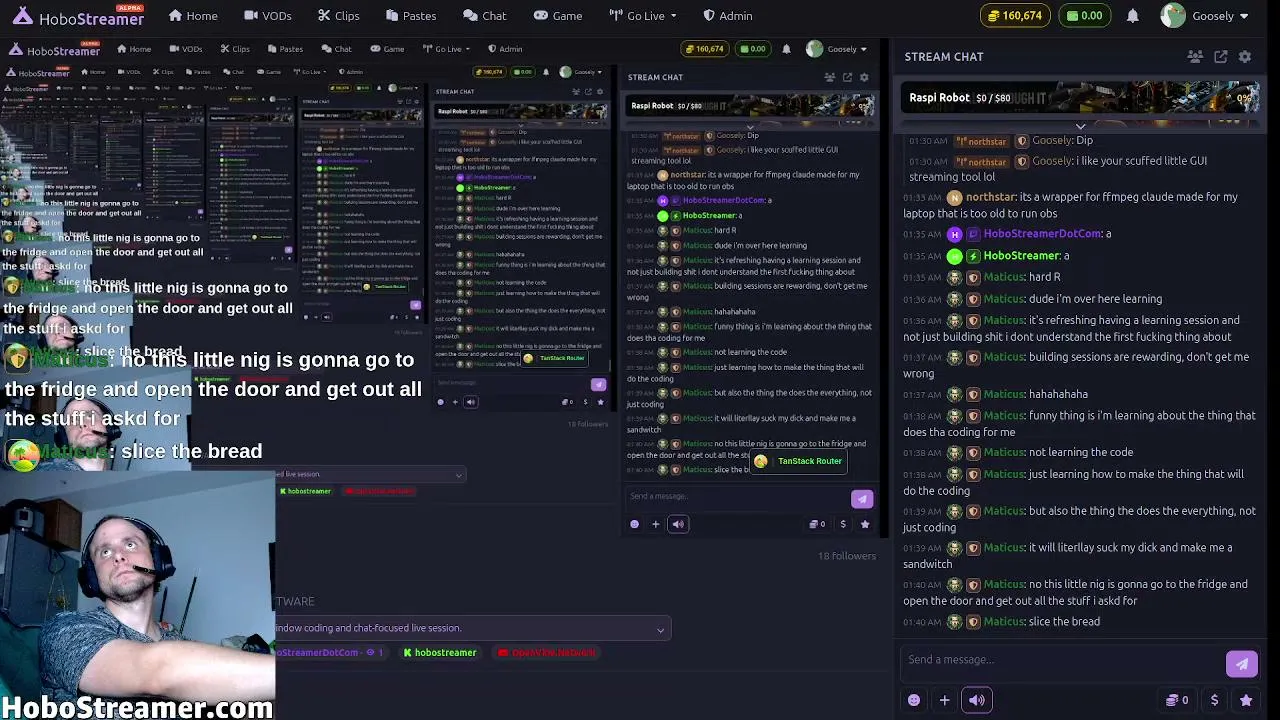Send the message with the paper plane button
The width and height of the screenshot is (1280, 720).
(x=1241, y=664)
